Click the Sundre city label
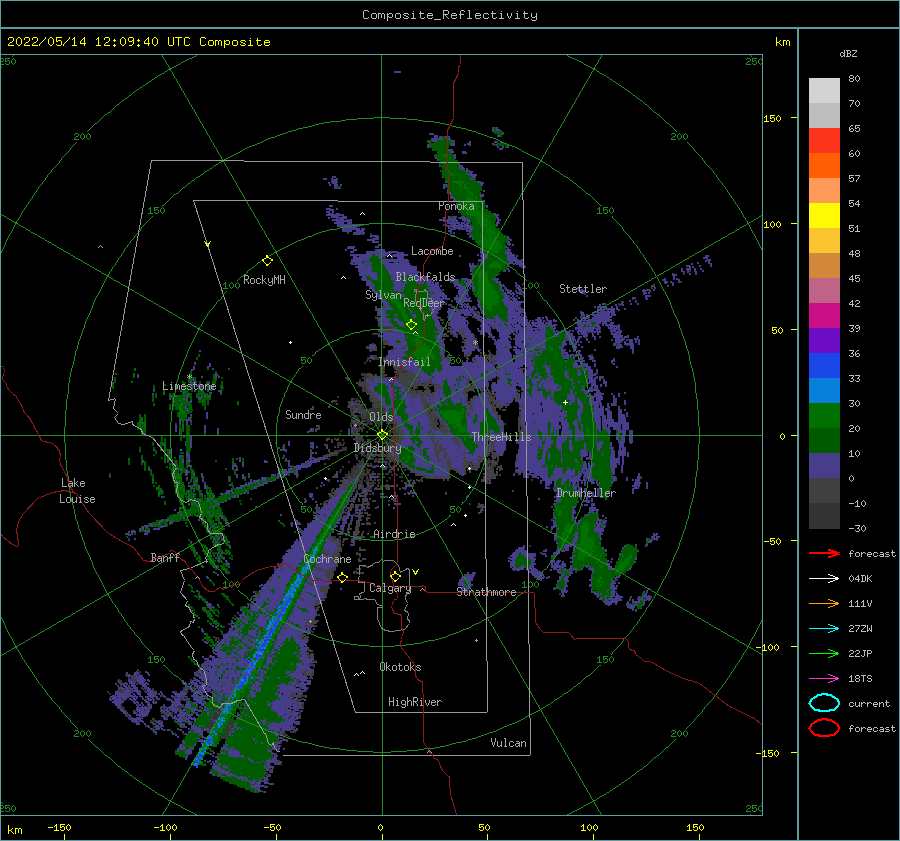 tap(303, 415)
